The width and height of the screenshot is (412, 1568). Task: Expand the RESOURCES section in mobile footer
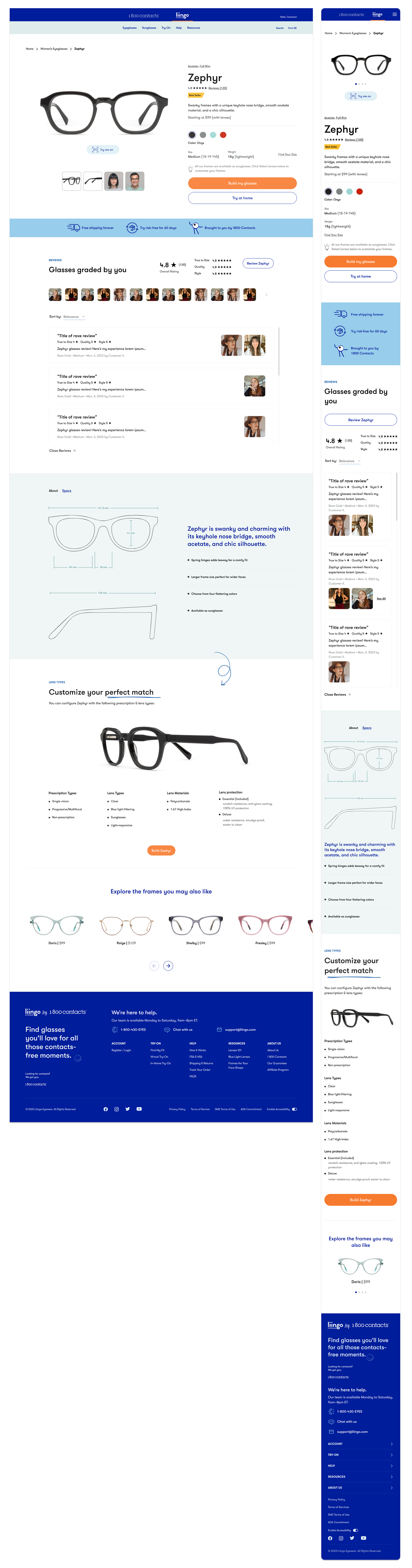[x=360, y=1476]
